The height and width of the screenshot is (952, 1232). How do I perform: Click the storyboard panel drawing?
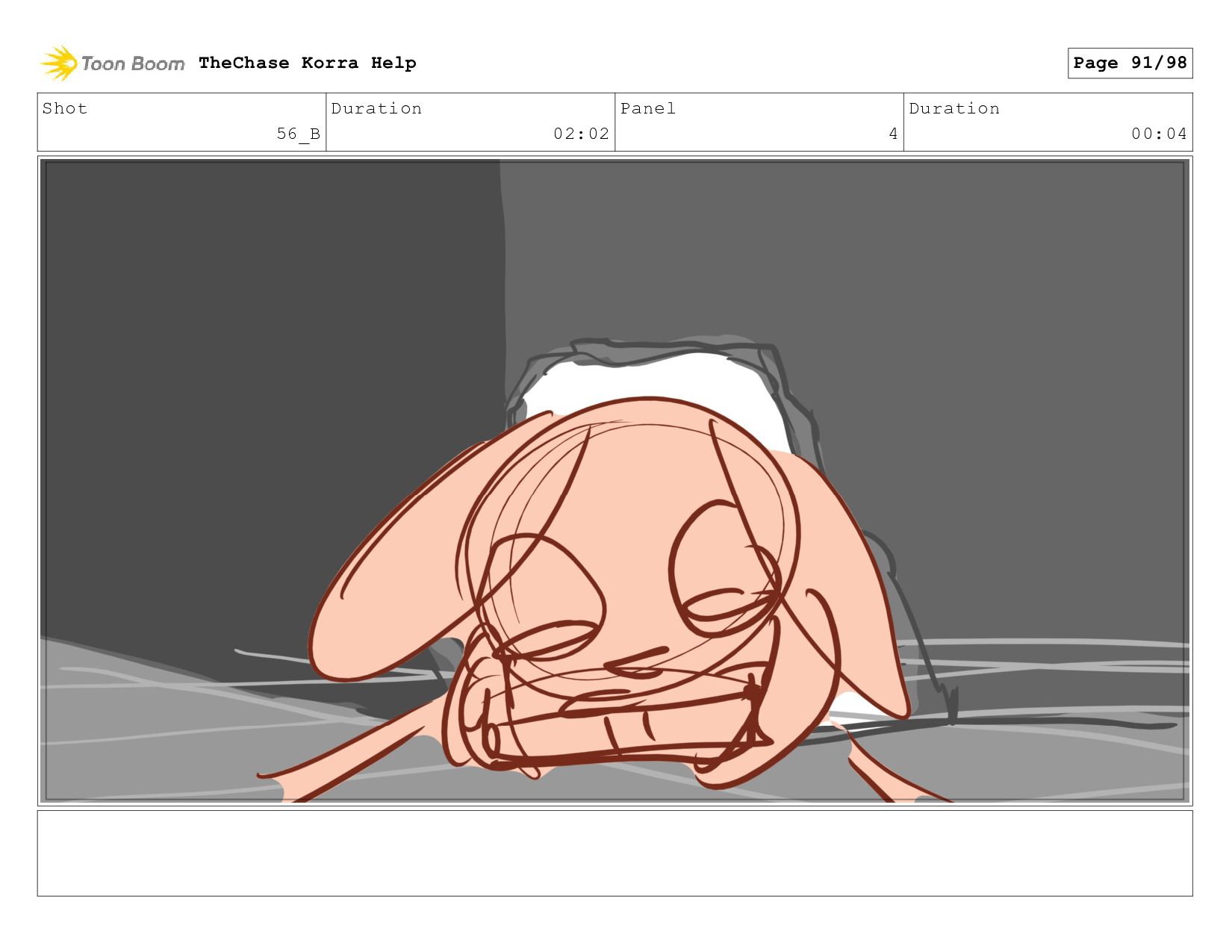coord(615,481)
